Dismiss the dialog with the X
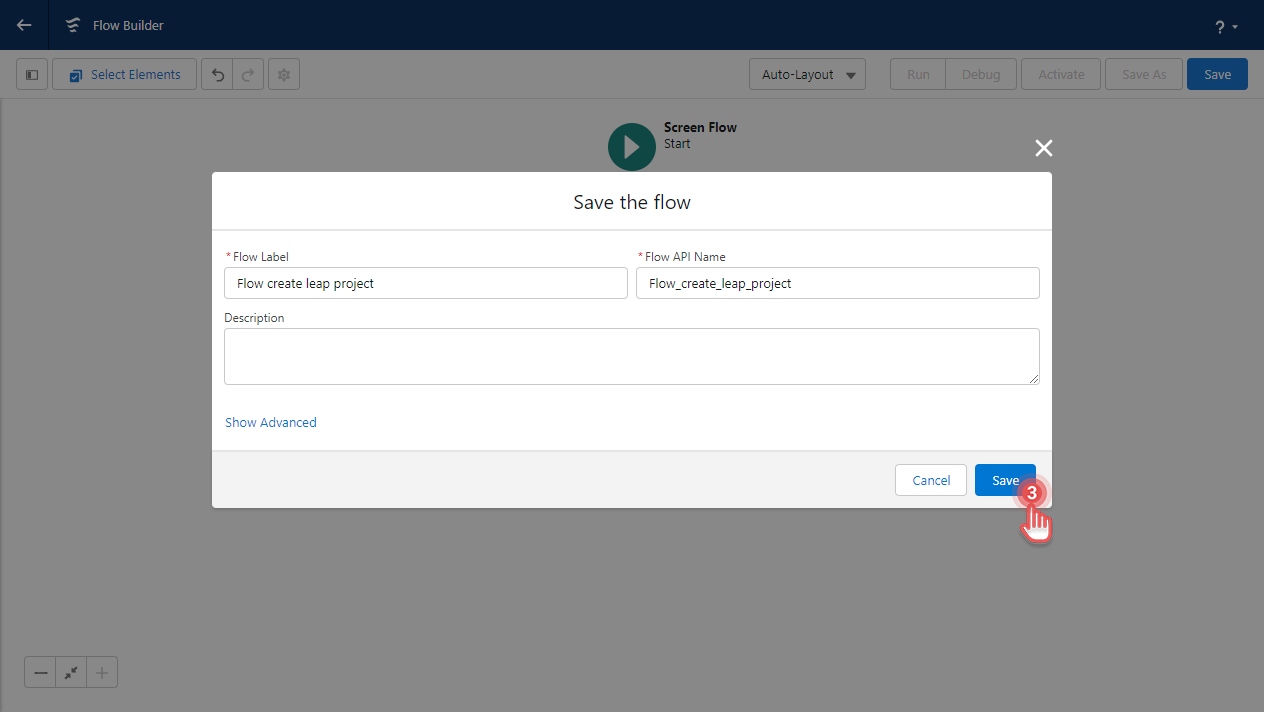 [1043, 148]
